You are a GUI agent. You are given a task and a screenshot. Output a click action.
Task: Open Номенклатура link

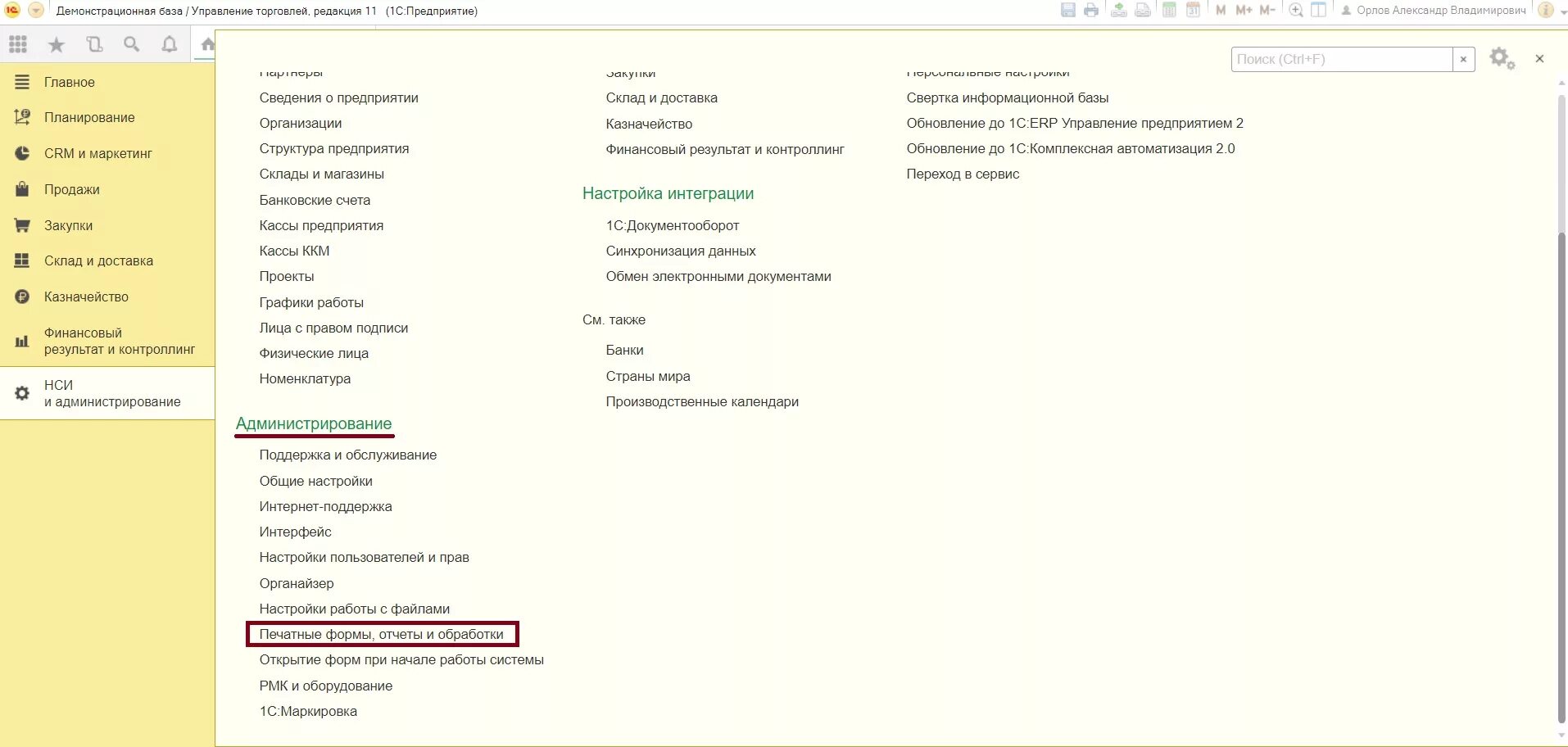coord(305,378)
